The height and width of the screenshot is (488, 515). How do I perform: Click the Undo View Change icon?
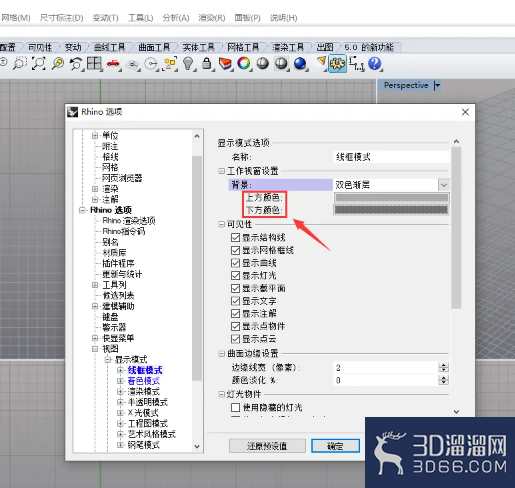tap(76, 63)
